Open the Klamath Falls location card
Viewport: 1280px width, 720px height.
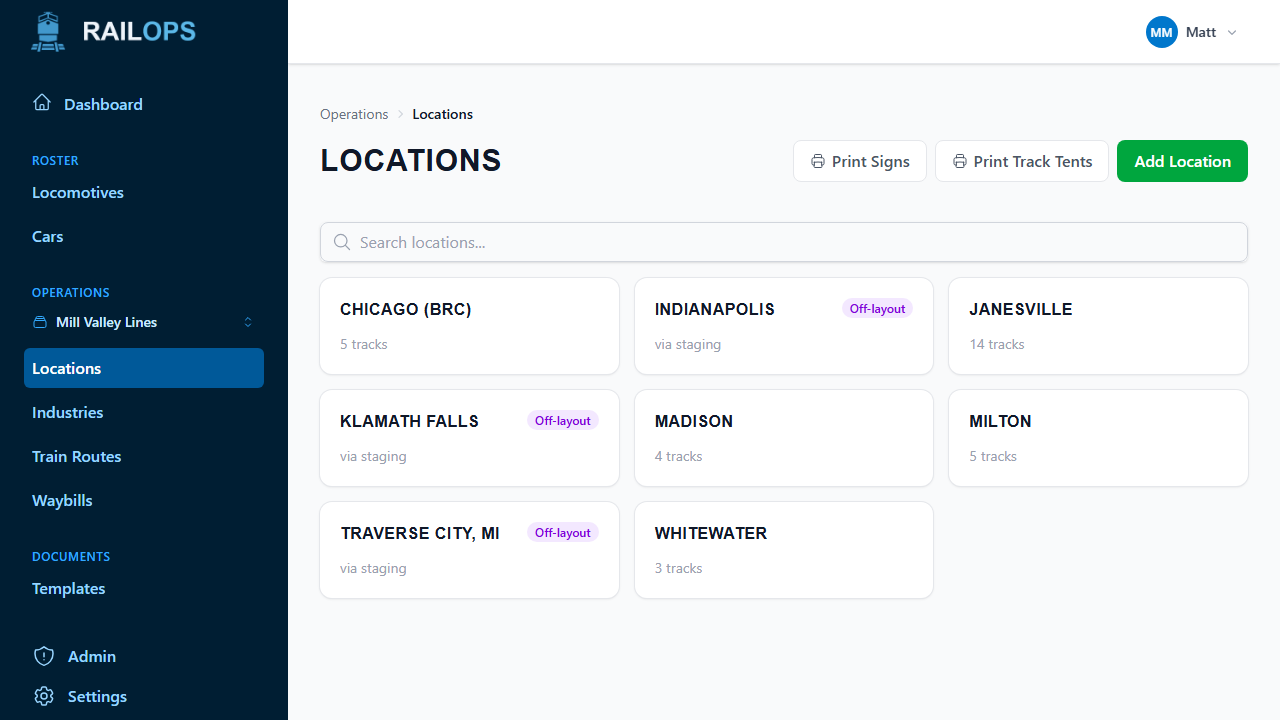point(469,438)
